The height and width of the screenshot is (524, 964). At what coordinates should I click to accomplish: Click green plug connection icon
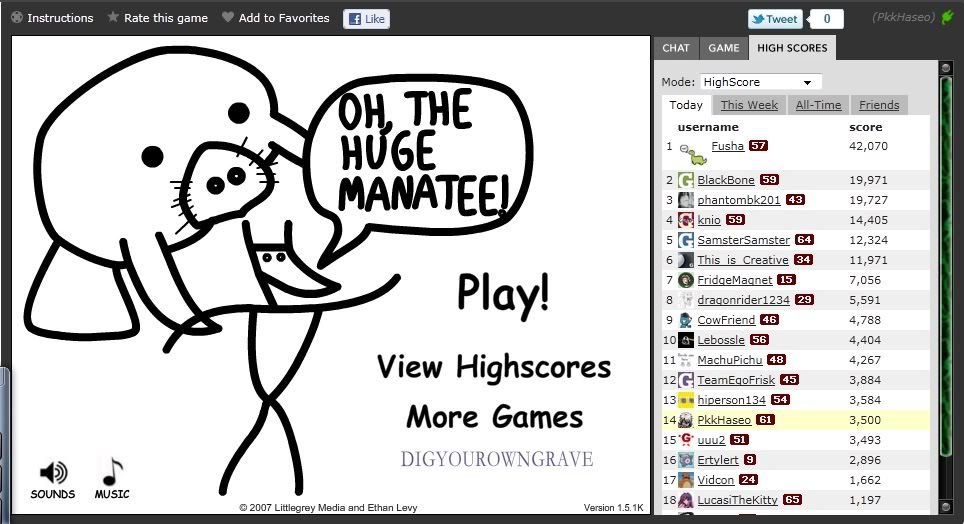pyautogui.click(x=947, y=17)
